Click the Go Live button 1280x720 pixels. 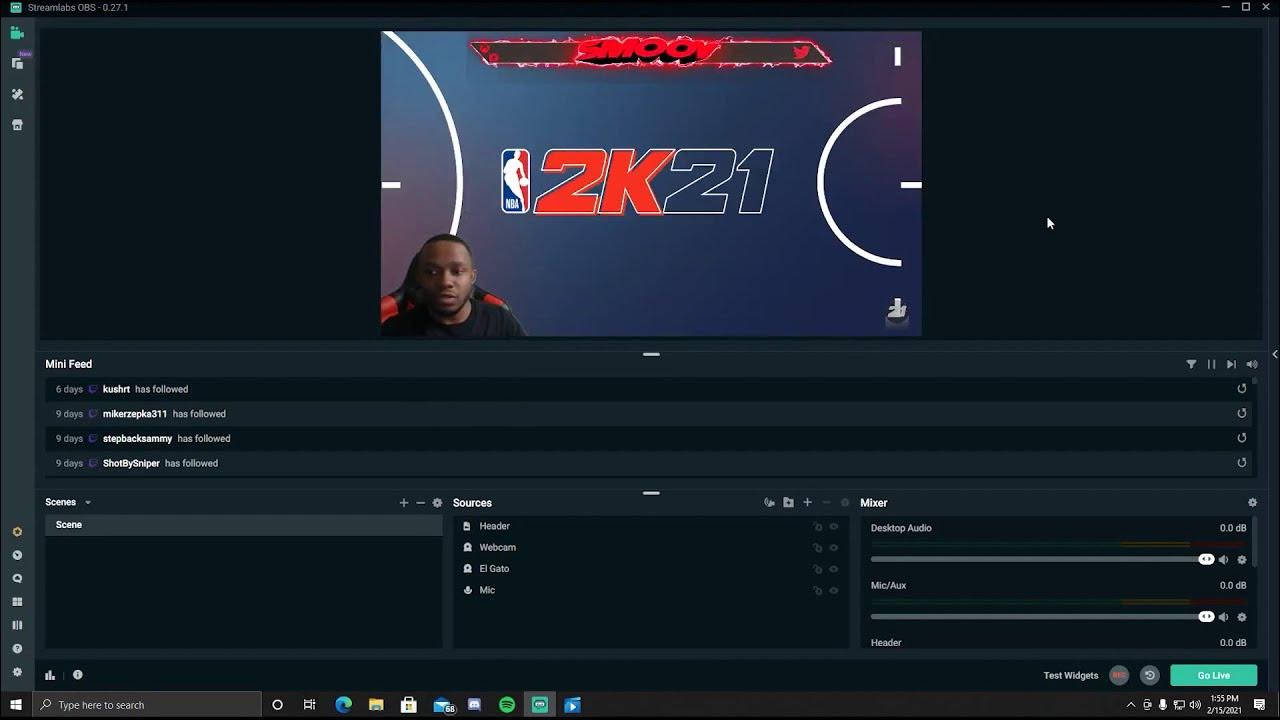1213,676
